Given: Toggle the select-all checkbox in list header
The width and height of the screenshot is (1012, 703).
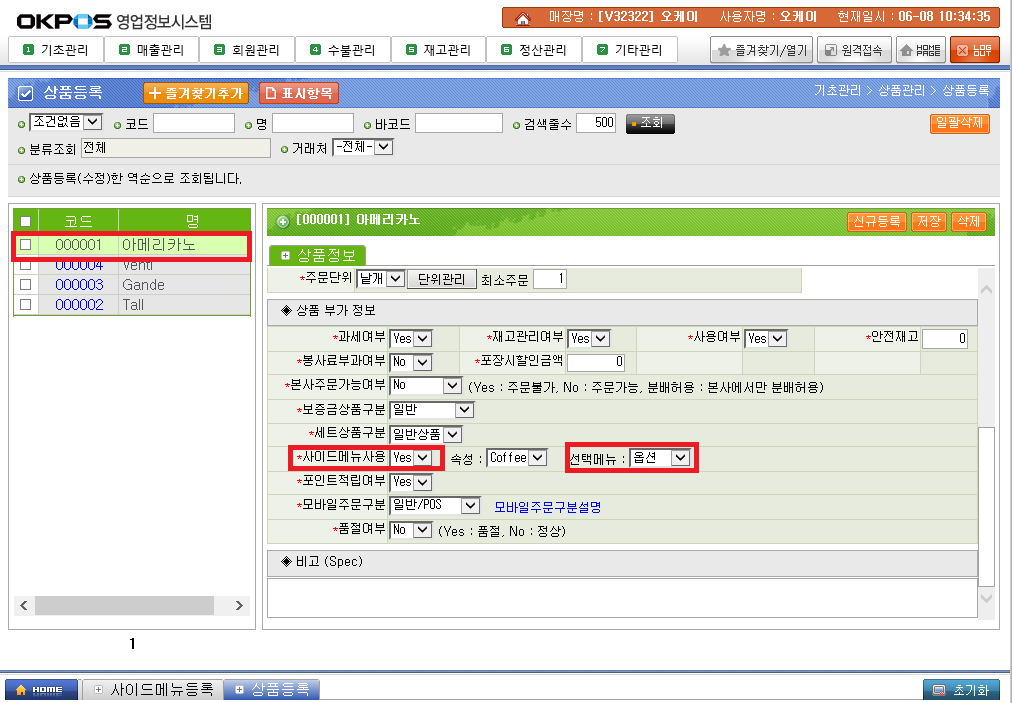Looking at the screenshot, I should coord(25,221).
